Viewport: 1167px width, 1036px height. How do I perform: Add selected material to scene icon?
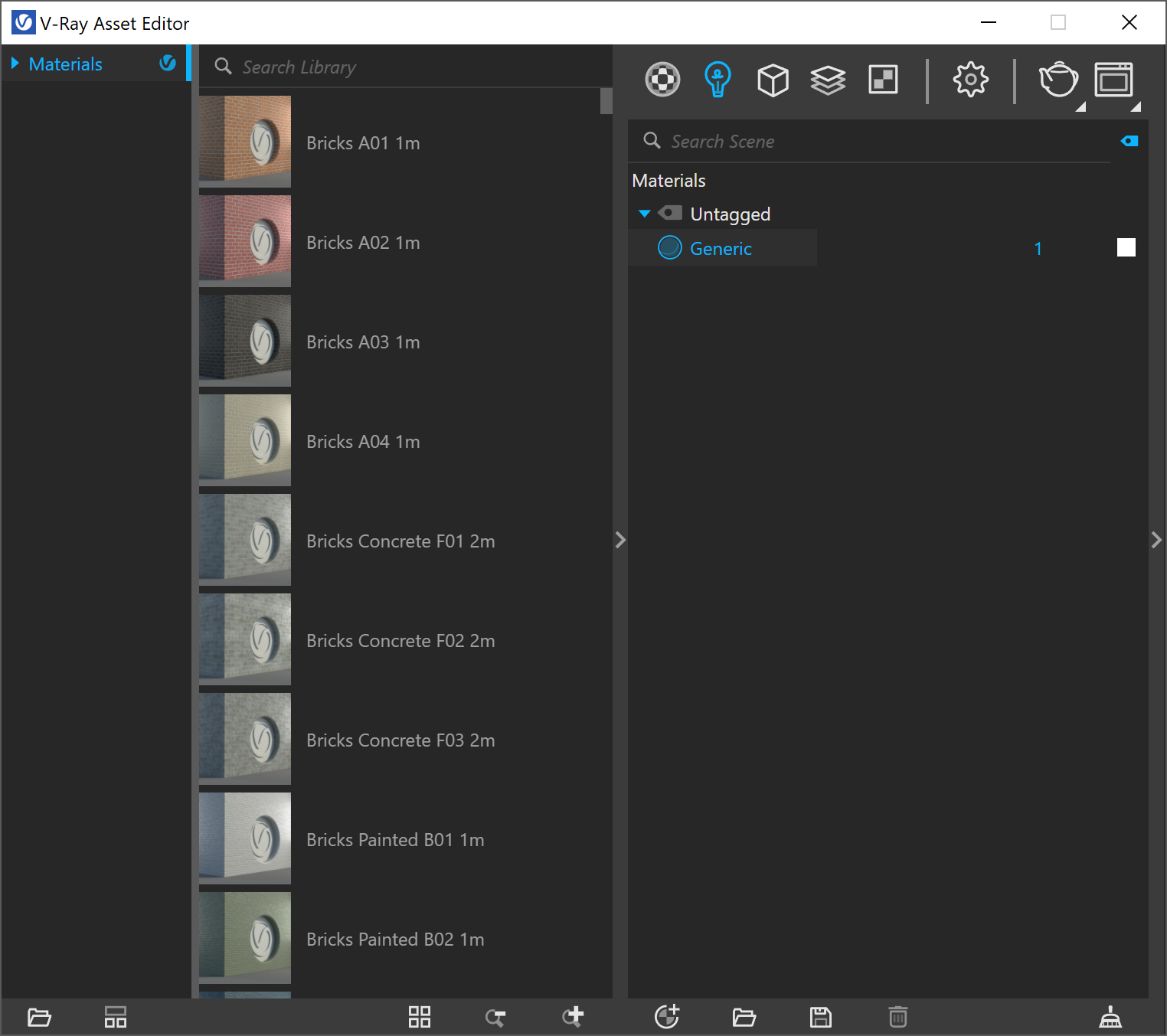[x=573, y=1016]
